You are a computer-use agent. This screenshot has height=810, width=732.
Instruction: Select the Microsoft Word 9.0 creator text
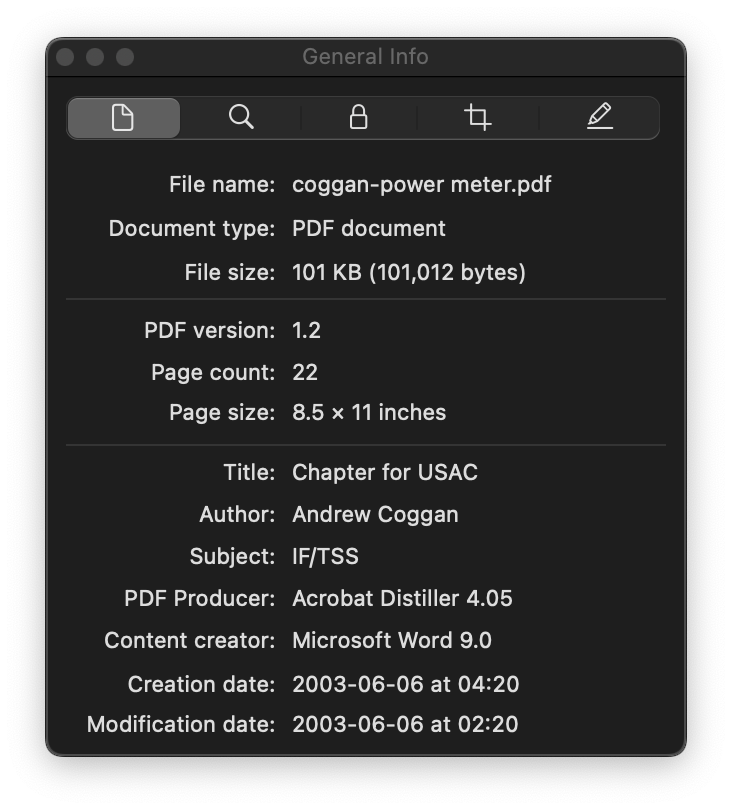point(392,641)
